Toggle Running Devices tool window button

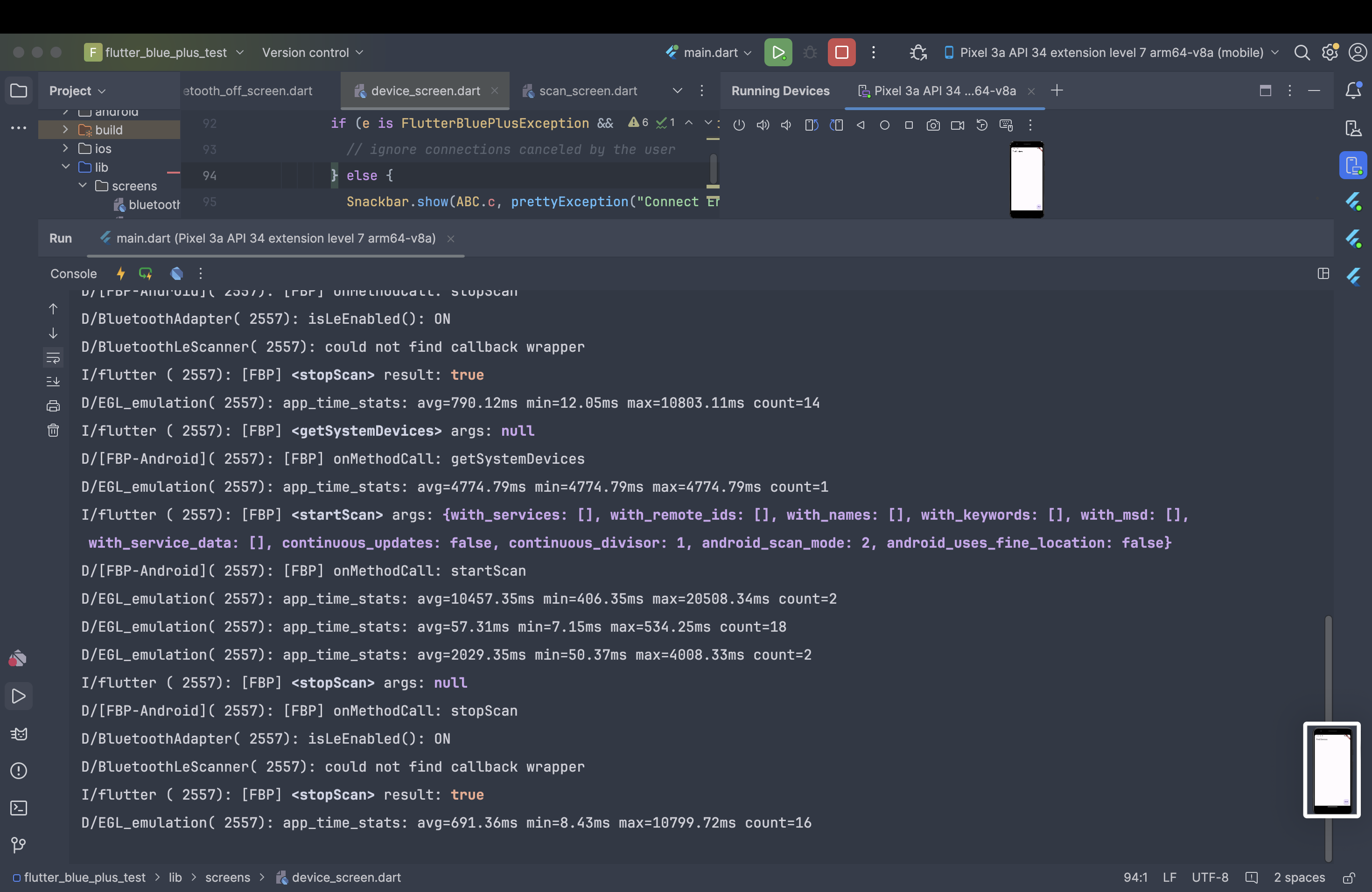point(1353,166)
